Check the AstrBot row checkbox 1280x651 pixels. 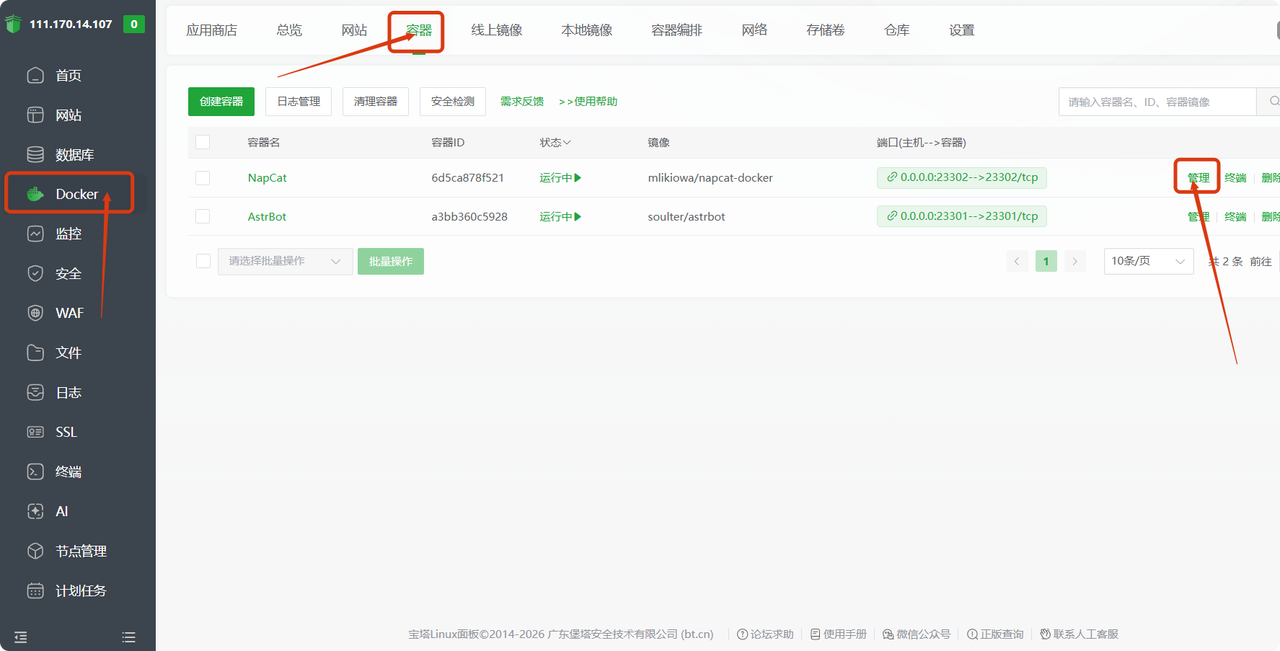[x=203, y=216]
